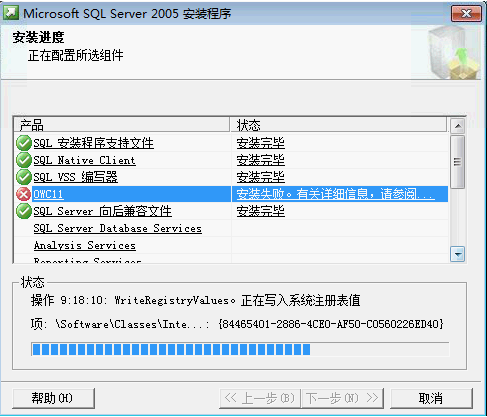Select Analysis Services entry
487x417 pixels.
coord(85,245)
